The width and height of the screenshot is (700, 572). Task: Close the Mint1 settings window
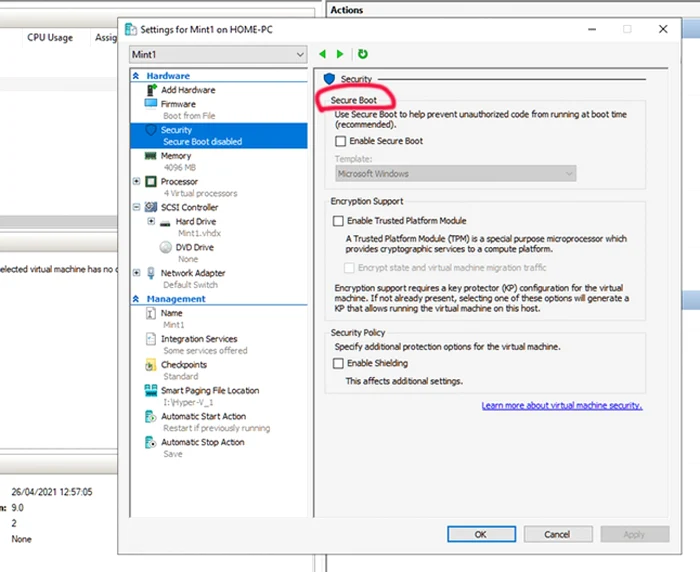(663, 29)
